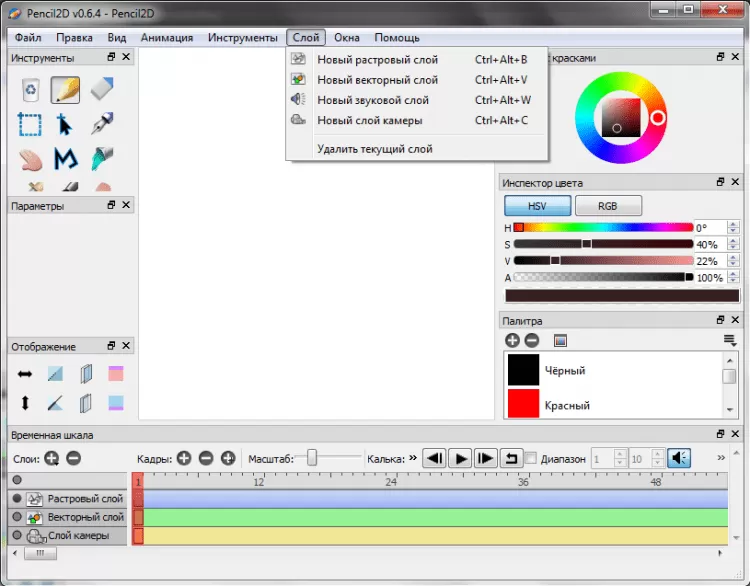Toggle blue next onion skin color

click(x=116, y=403)
